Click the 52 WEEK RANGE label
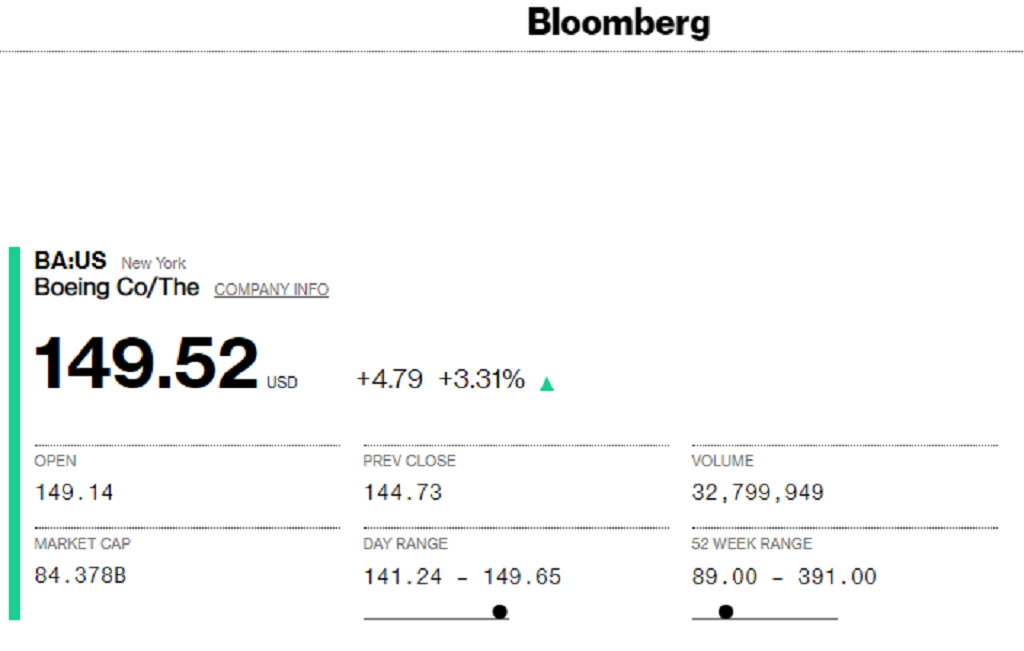 [752, 544]
